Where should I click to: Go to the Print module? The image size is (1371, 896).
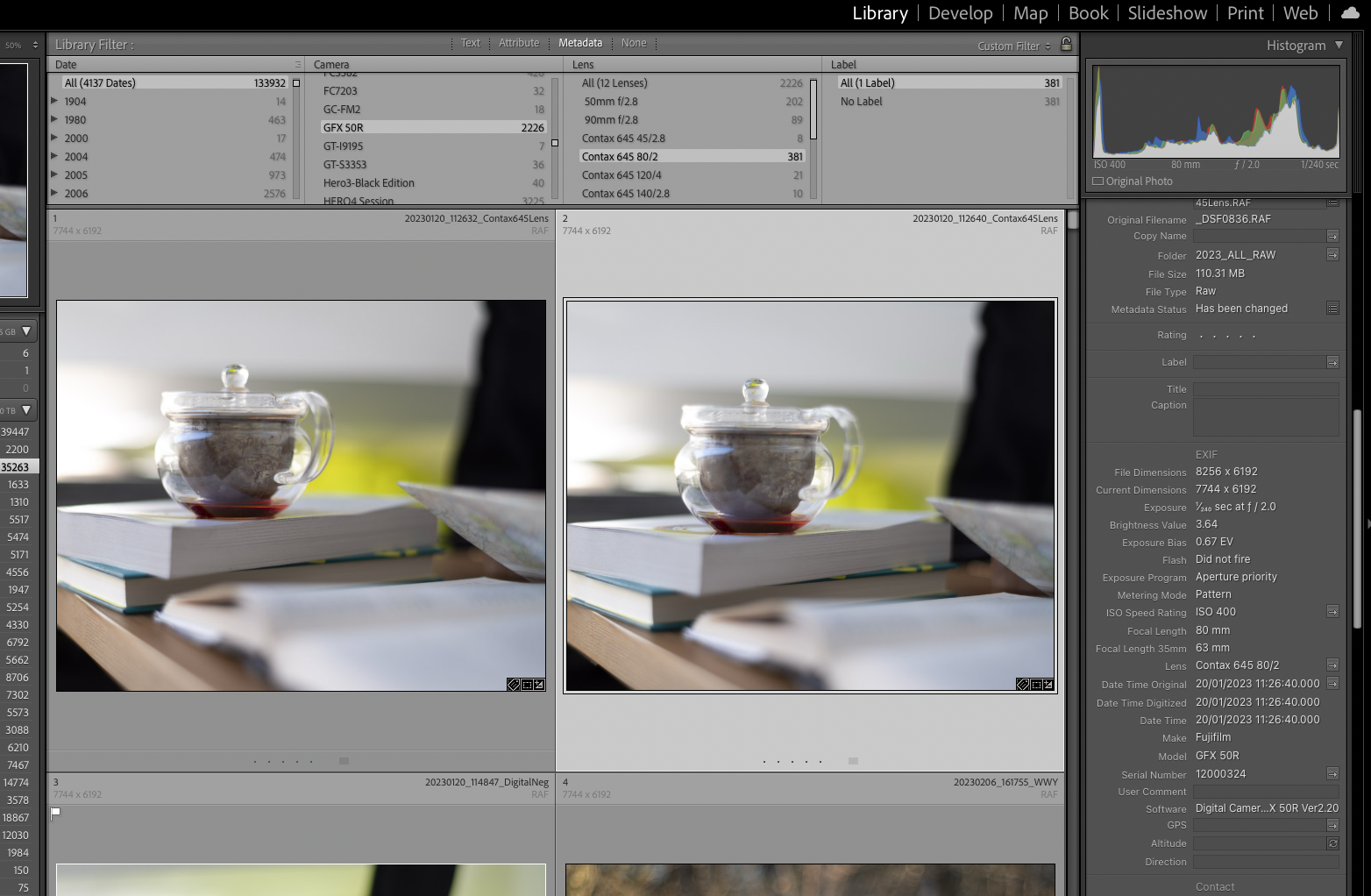[1246, 13]
